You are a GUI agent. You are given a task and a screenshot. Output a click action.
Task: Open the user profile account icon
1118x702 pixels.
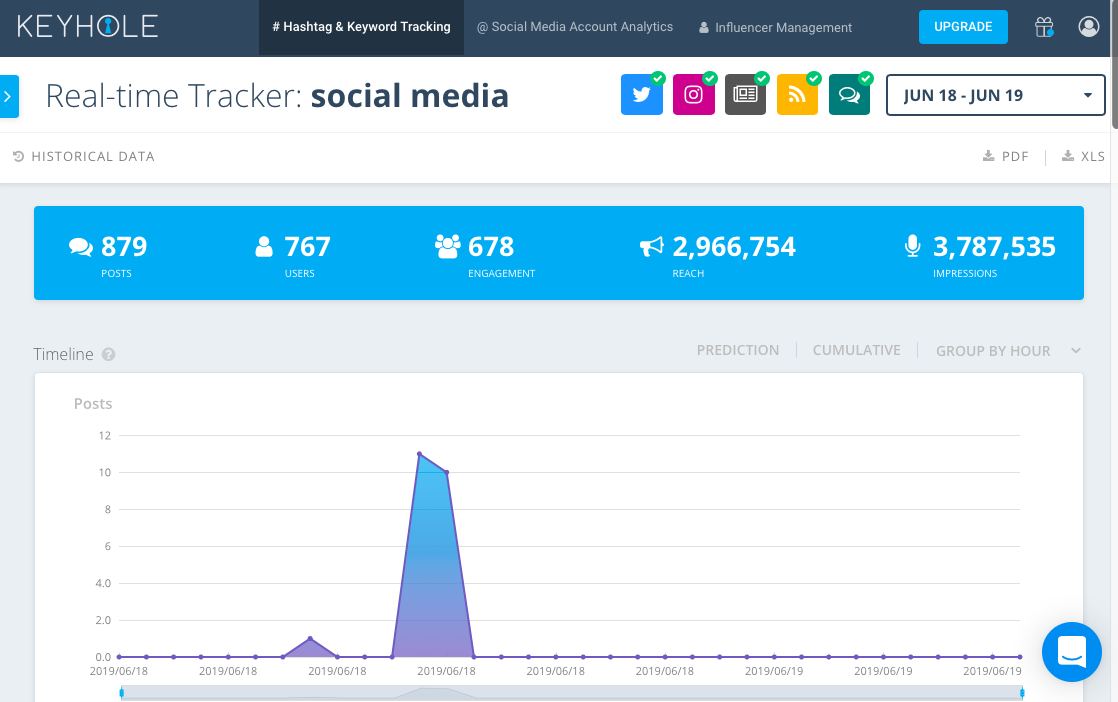pyautogui.click(x=1089, y=27)
